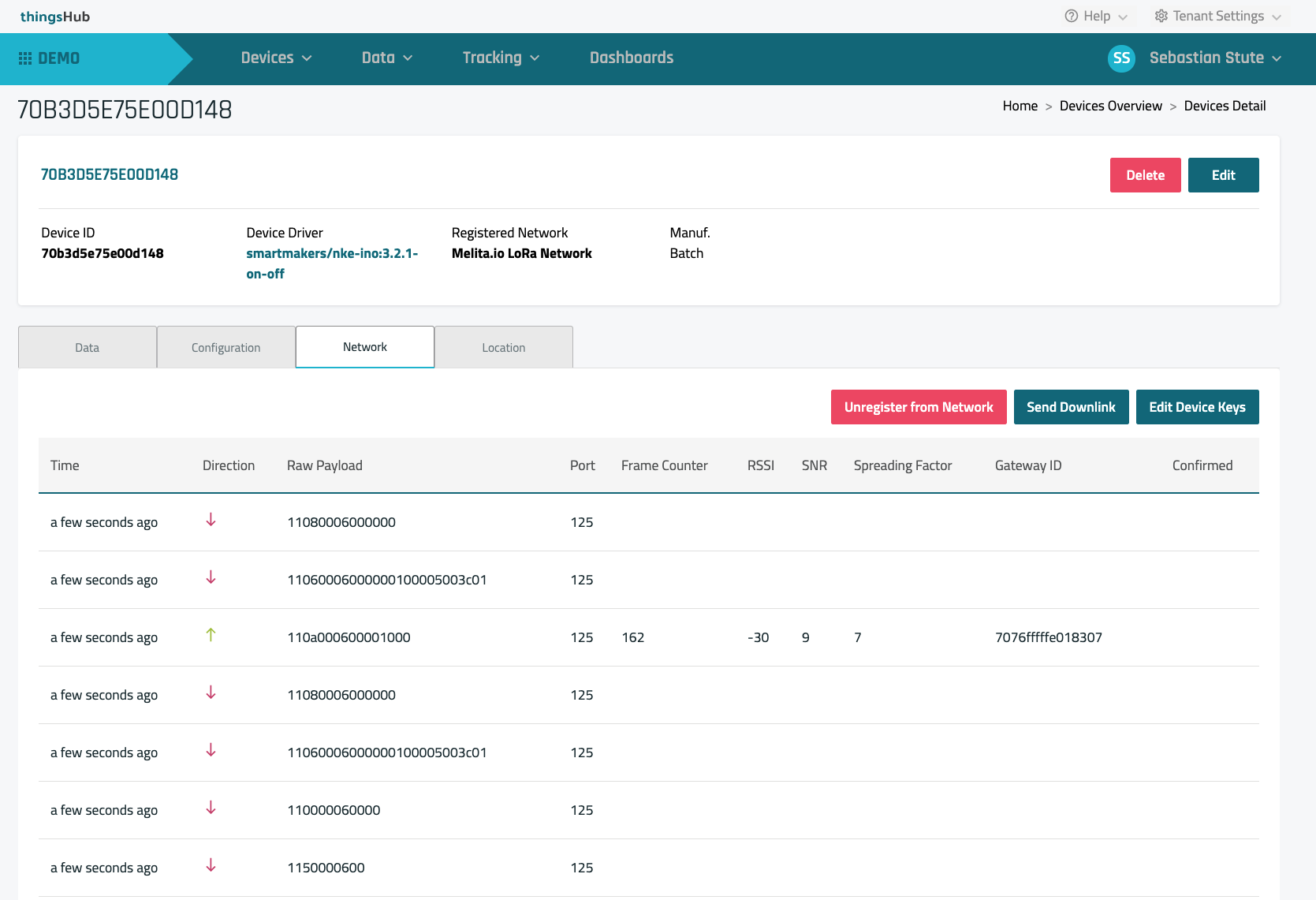Switch to the Configuration tab
The width and height of the screenshot is (1316, 900).
[226, 348]
